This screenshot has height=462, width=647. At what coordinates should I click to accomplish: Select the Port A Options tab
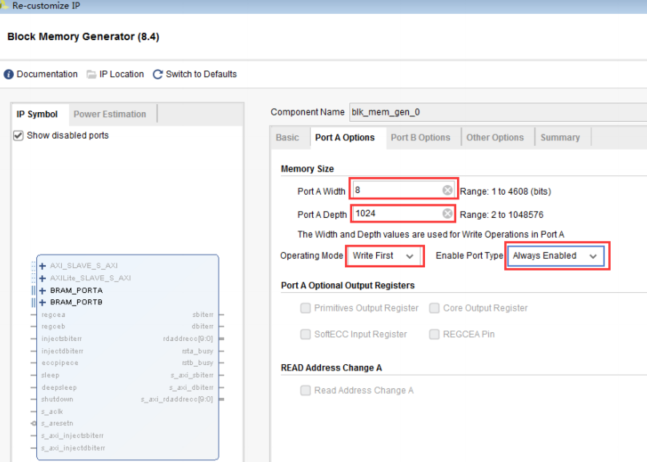tap(345, 138)
